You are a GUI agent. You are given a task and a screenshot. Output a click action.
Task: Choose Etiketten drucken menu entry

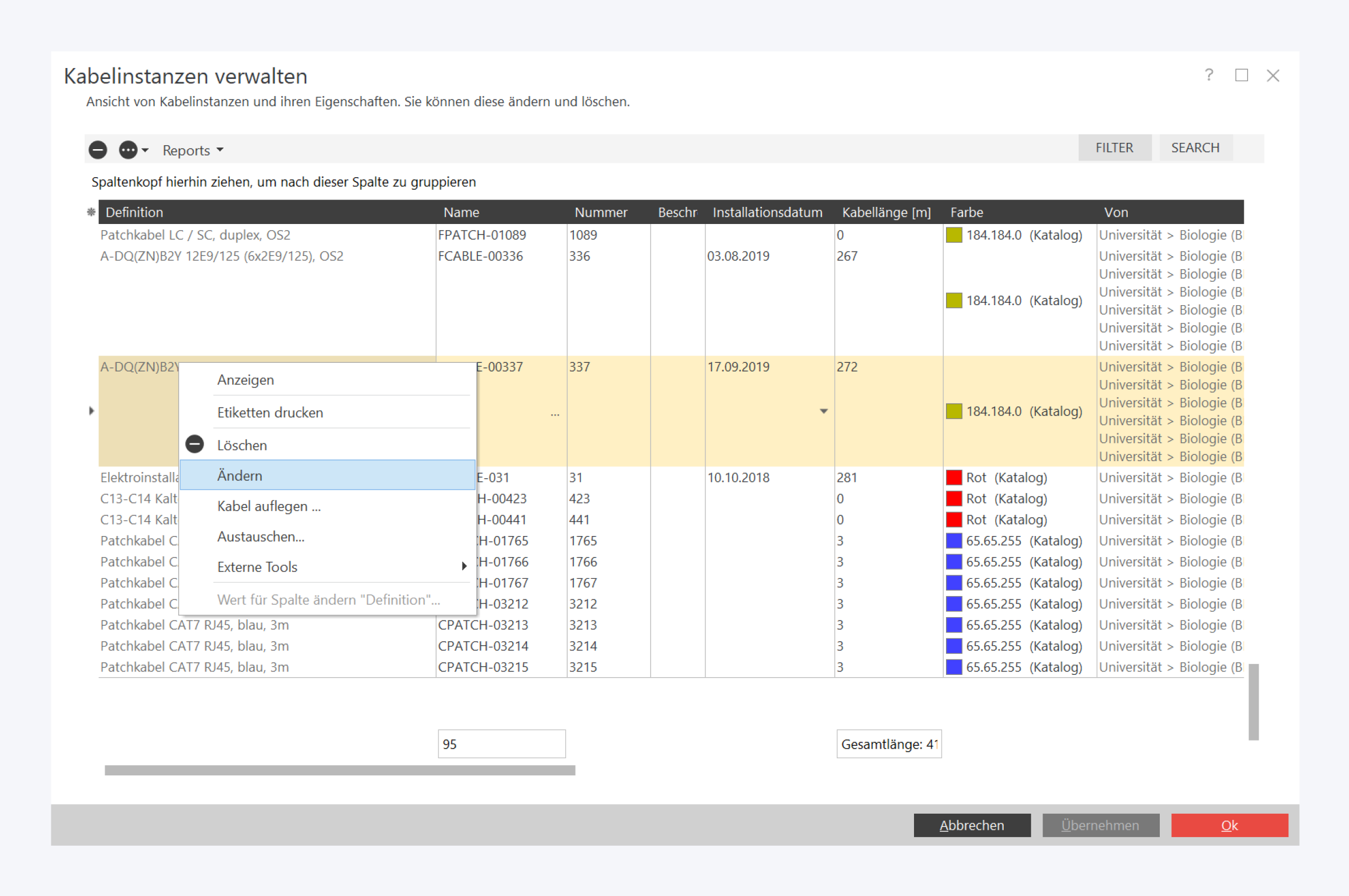pos(270,413)
